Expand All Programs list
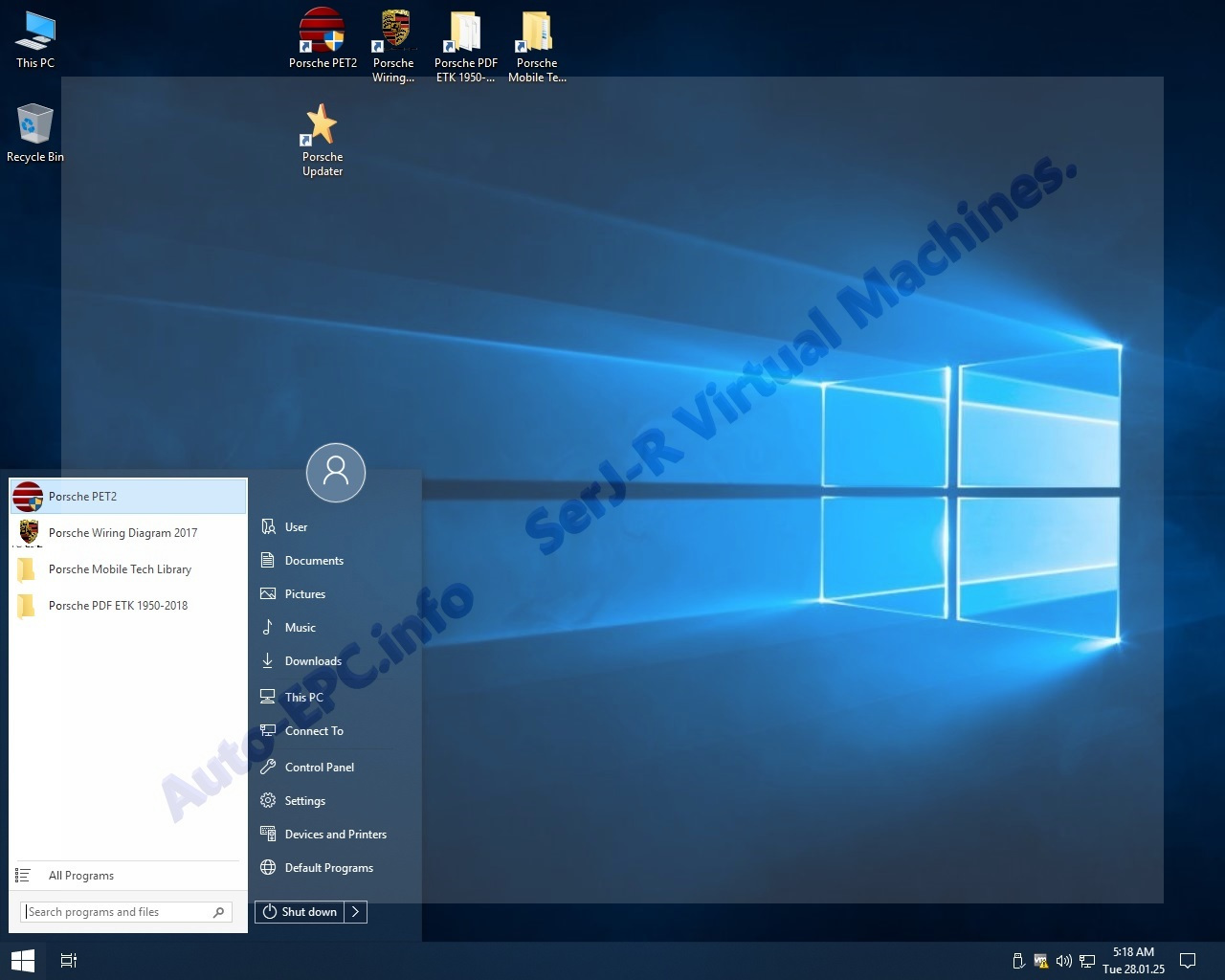This screenshot has width=1225, height=980. pyautogui.click(x=81, y=876)
